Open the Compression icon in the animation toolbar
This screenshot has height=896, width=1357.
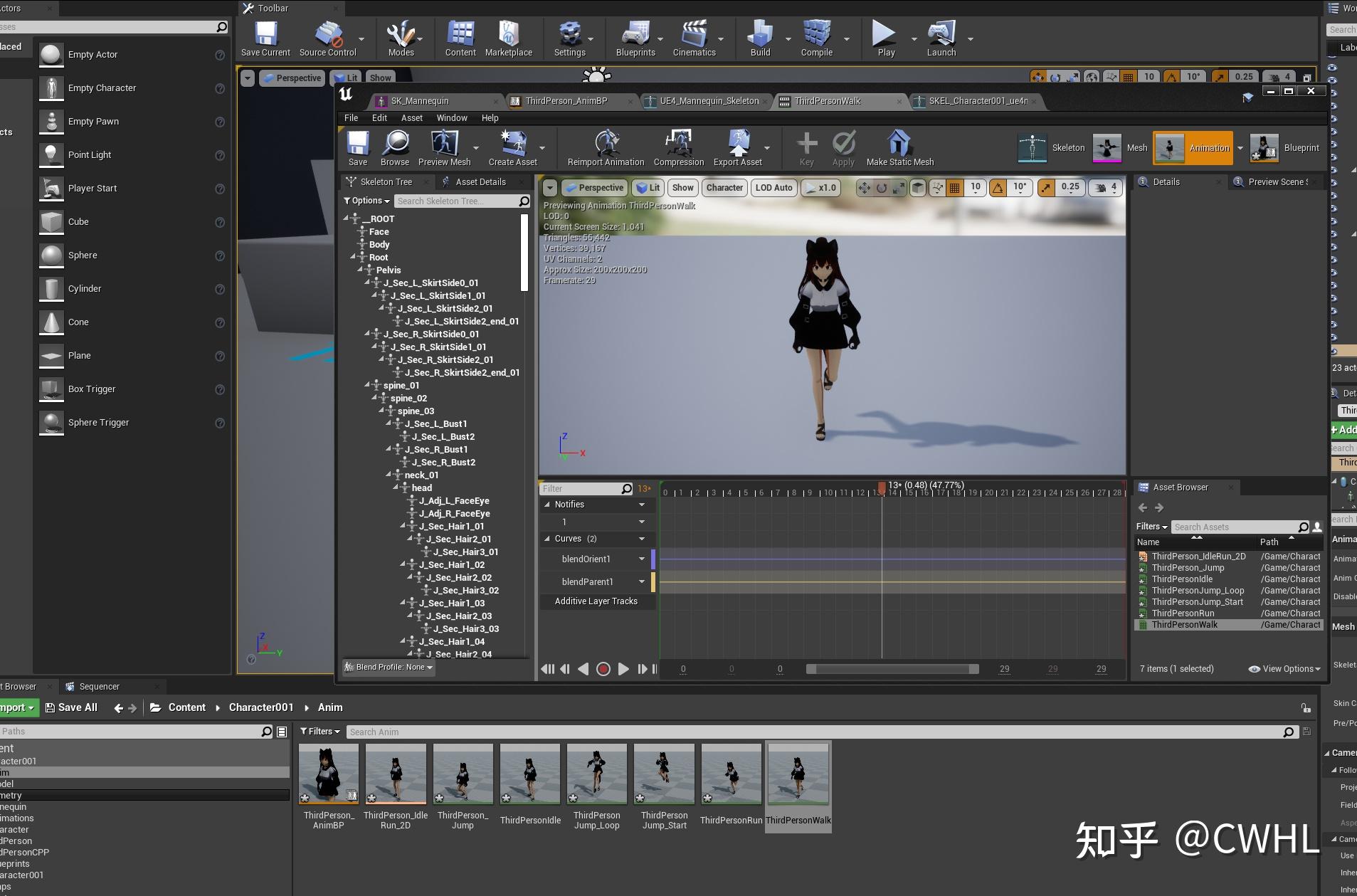point(677,147)
